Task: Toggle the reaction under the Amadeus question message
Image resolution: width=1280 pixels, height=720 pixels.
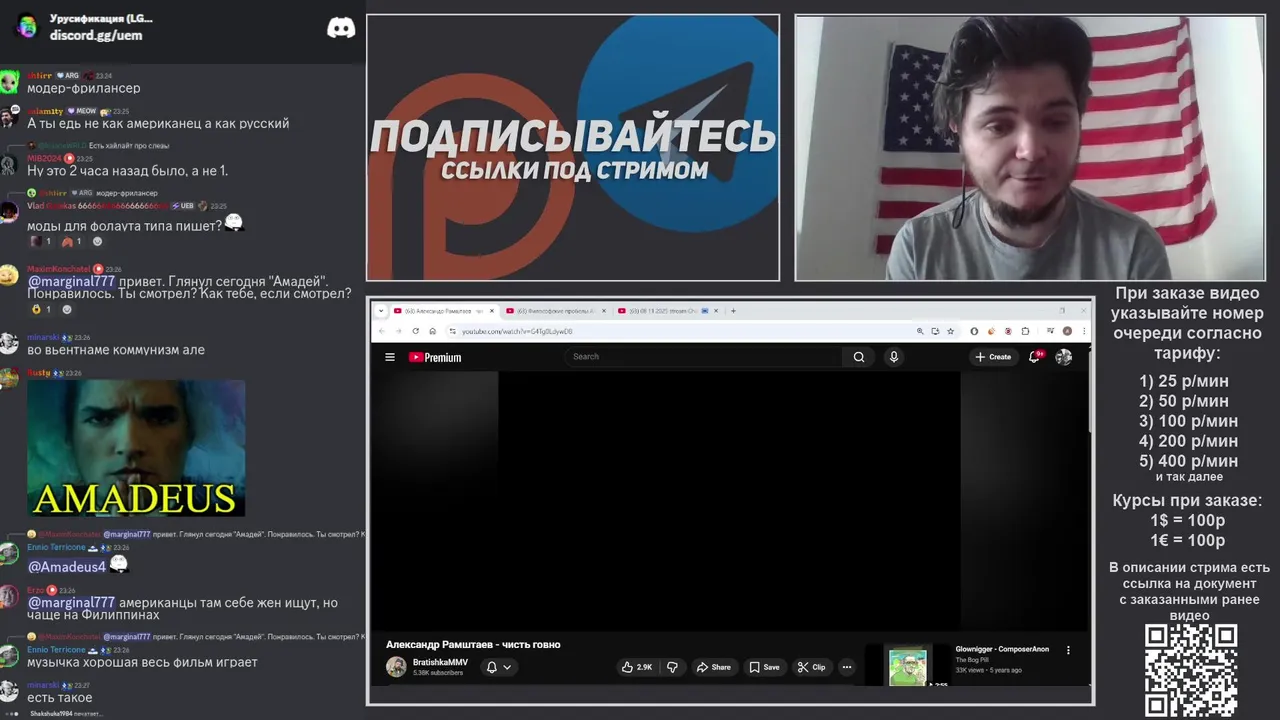Action: coord(41,309)
